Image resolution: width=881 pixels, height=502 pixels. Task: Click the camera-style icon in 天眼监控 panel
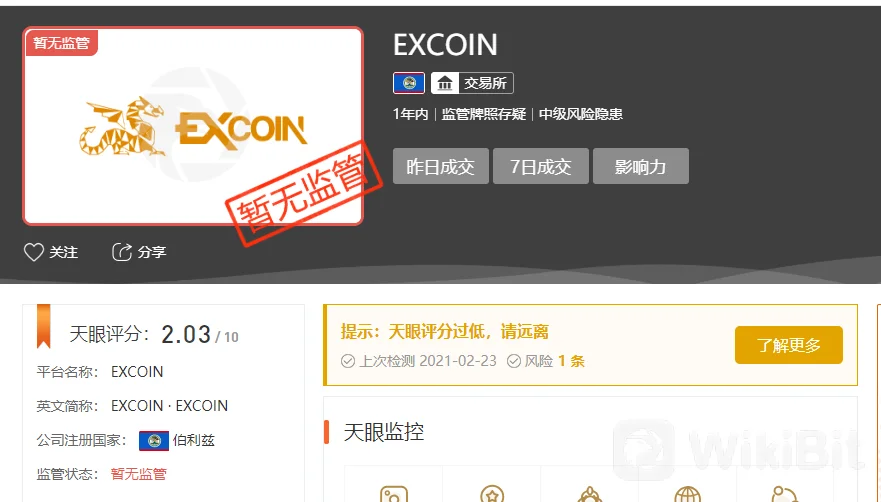pos(393,494)
